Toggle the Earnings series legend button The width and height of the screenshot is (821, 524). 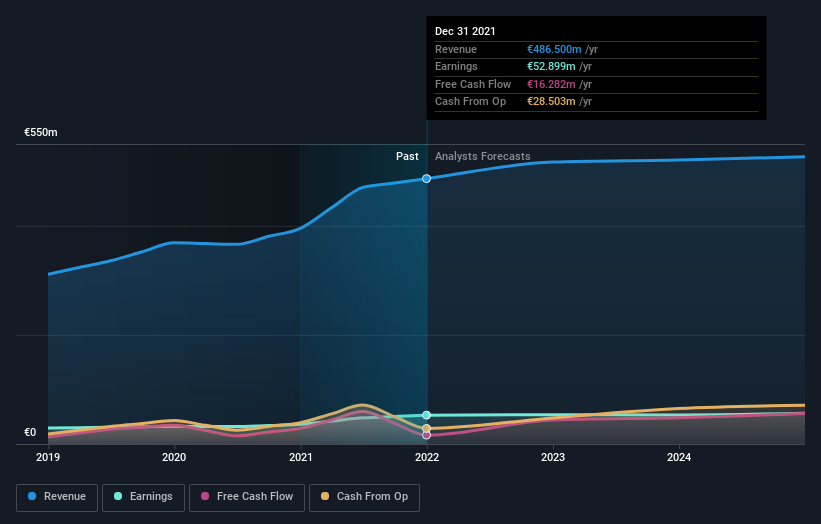[143, 497]
